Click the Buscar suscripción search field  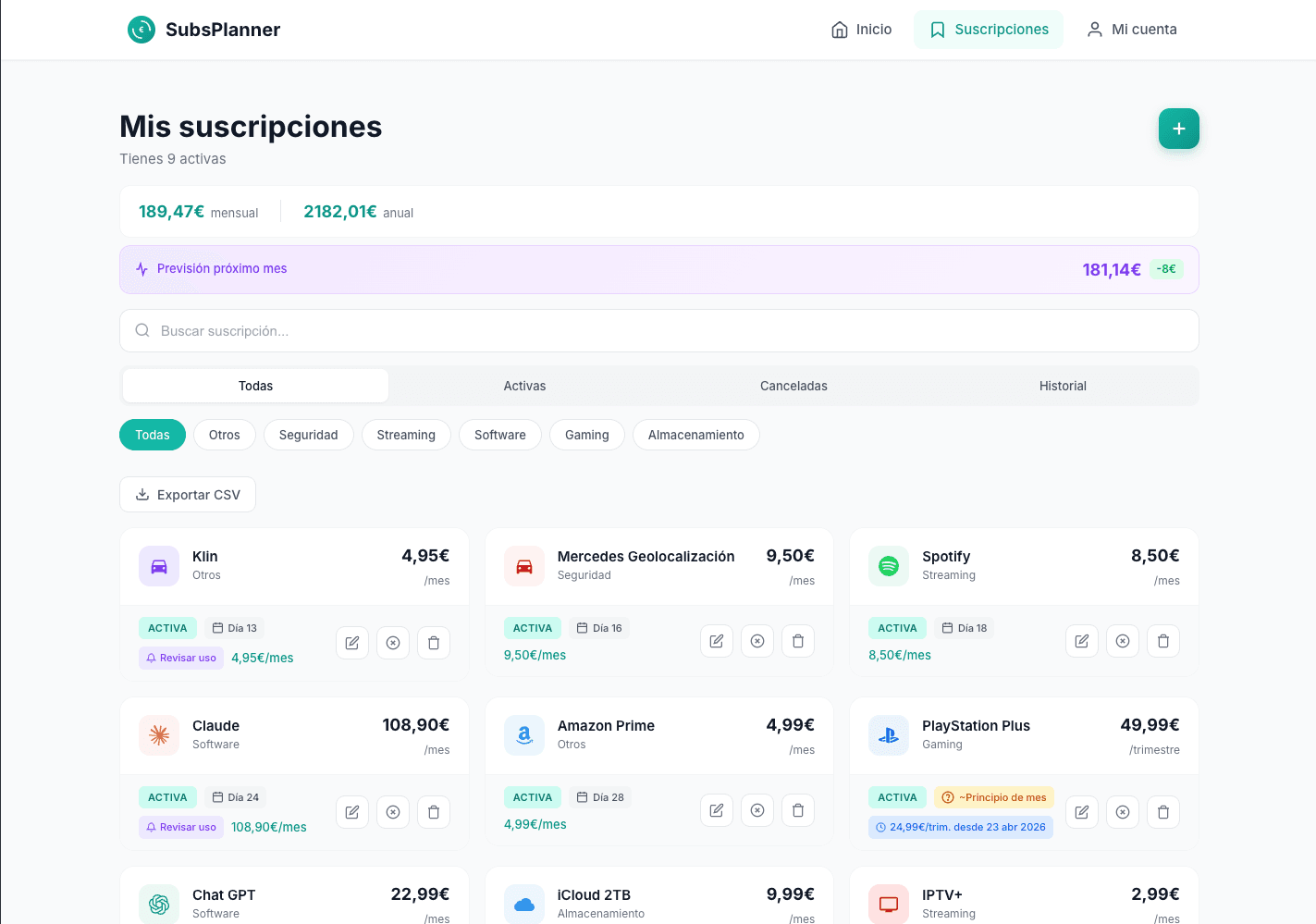click(x=659, y=331)
